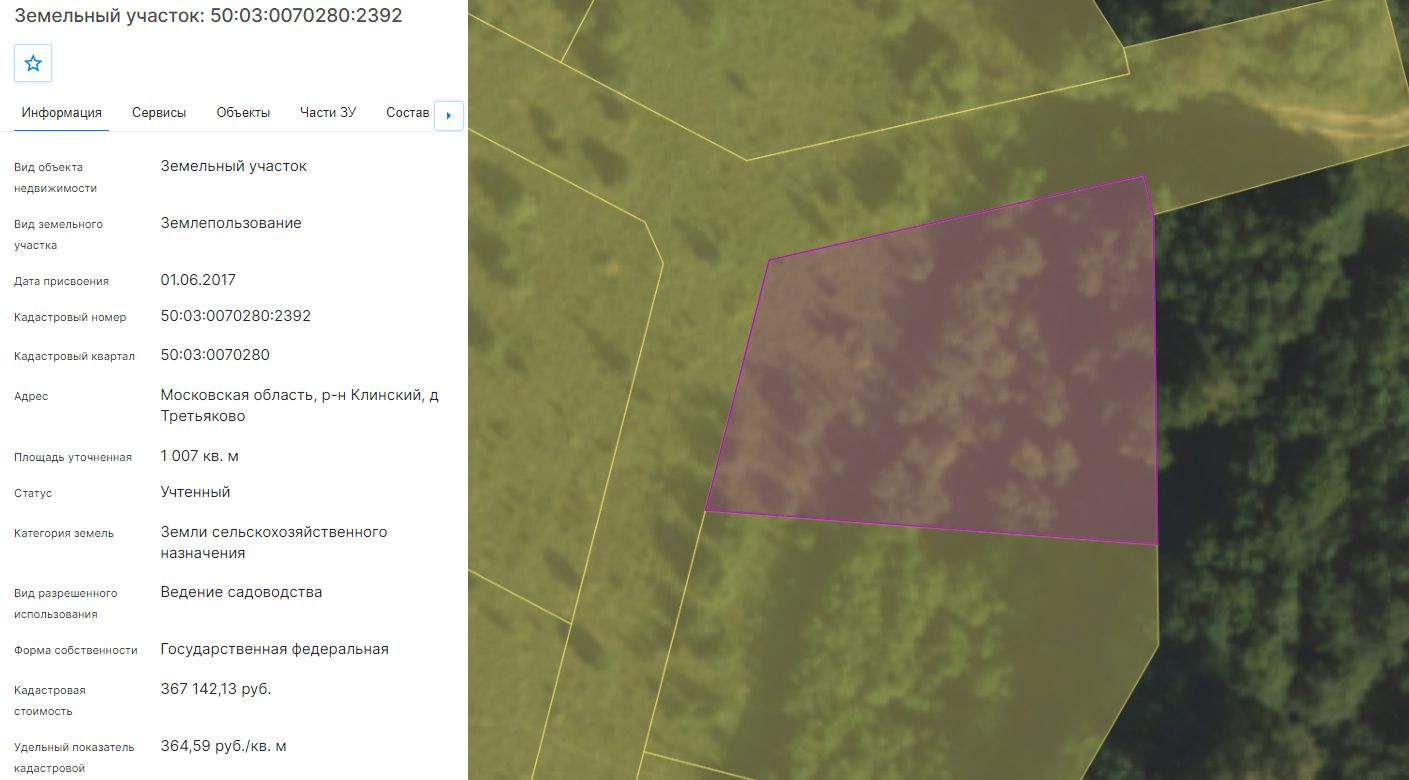Click the cadastral cost 367 142,13 руб.

click(216, 689)
